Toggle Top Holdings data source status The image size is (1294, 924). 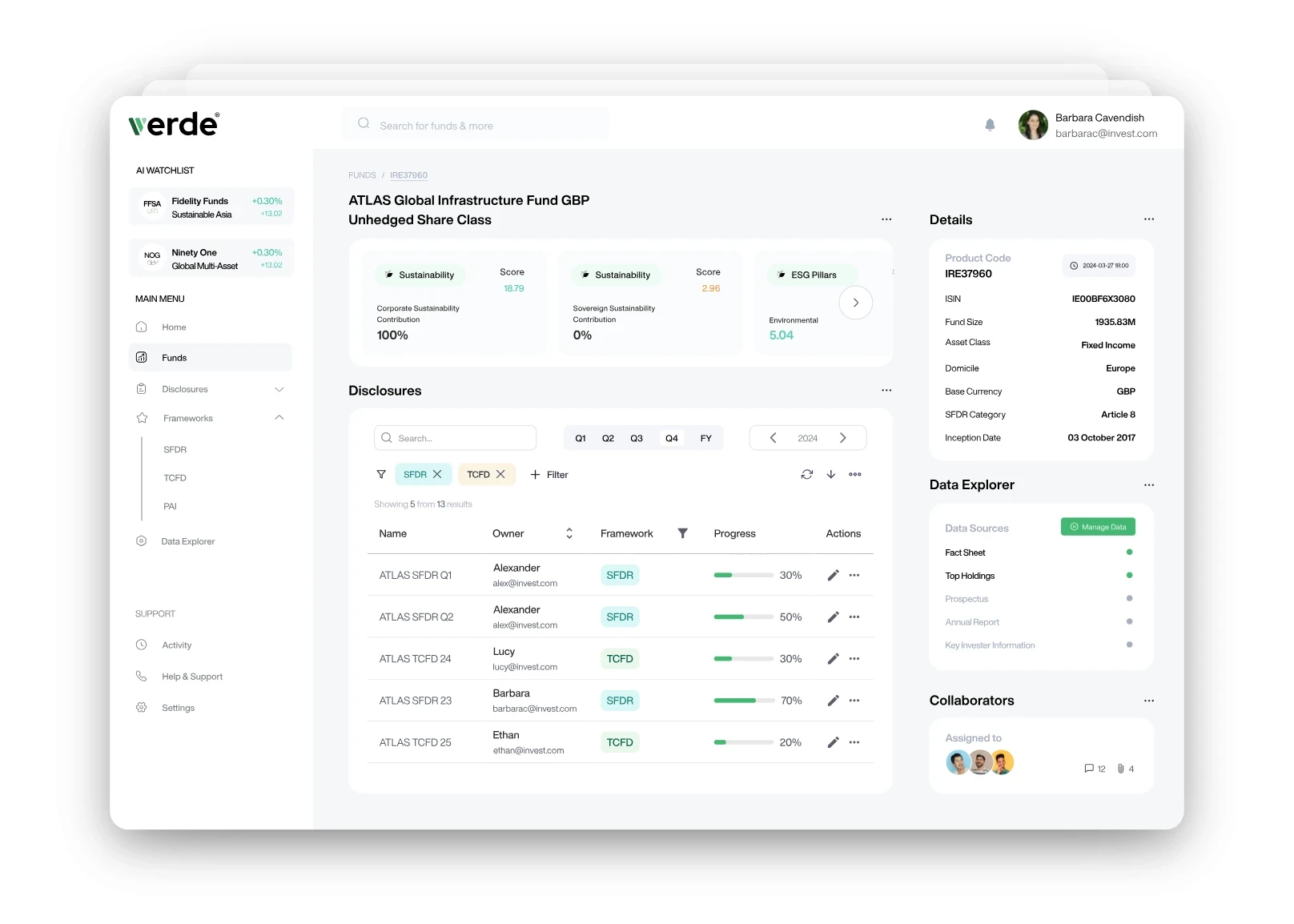[x=1130, y=576]
